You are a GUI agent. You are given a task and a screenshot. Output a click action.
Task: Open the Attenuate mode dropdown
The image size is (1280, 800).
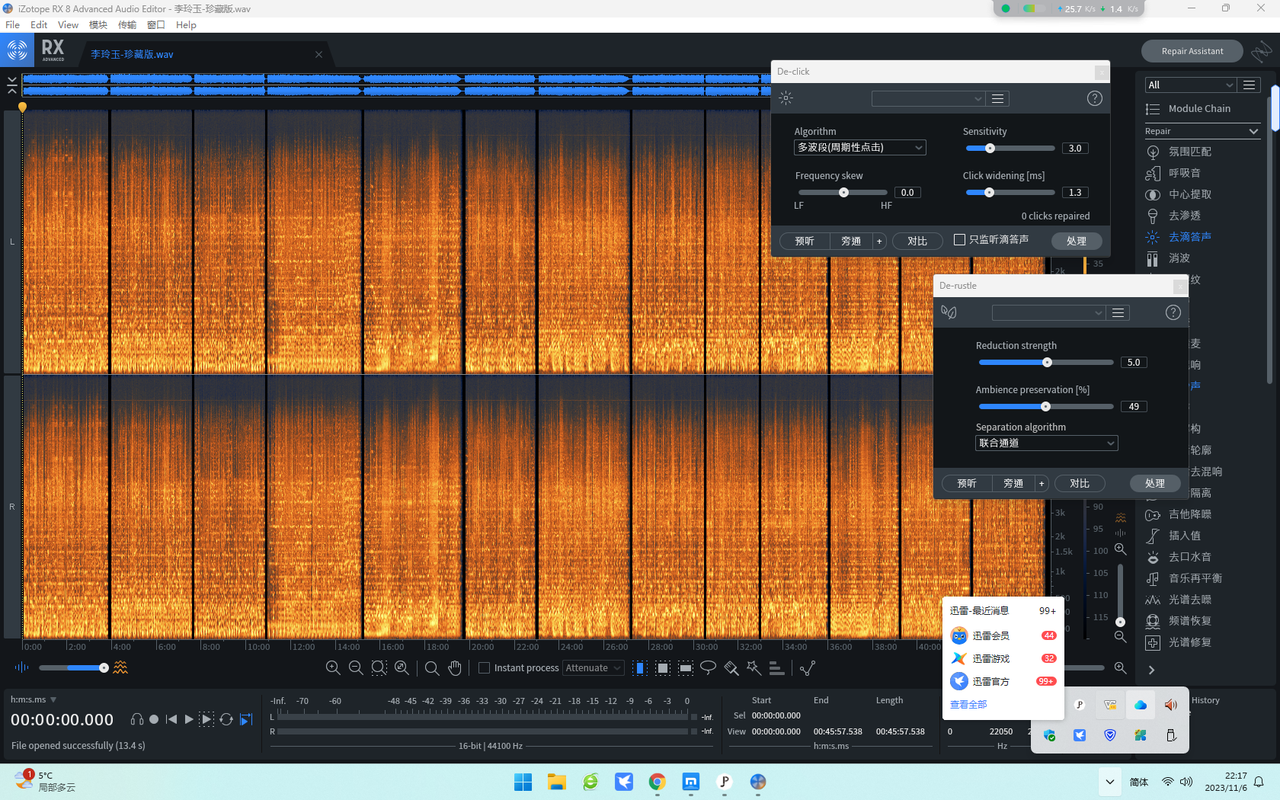pyautogui.click(x=594, y=668)
